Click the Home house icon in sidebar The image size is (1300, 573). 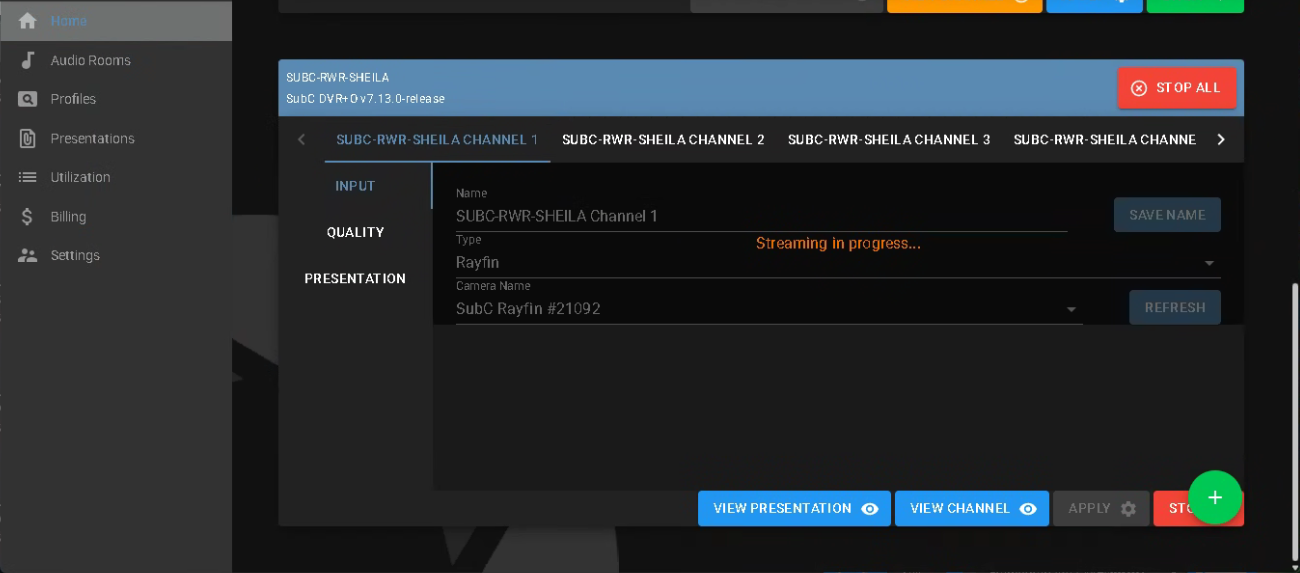click(28, 21)
